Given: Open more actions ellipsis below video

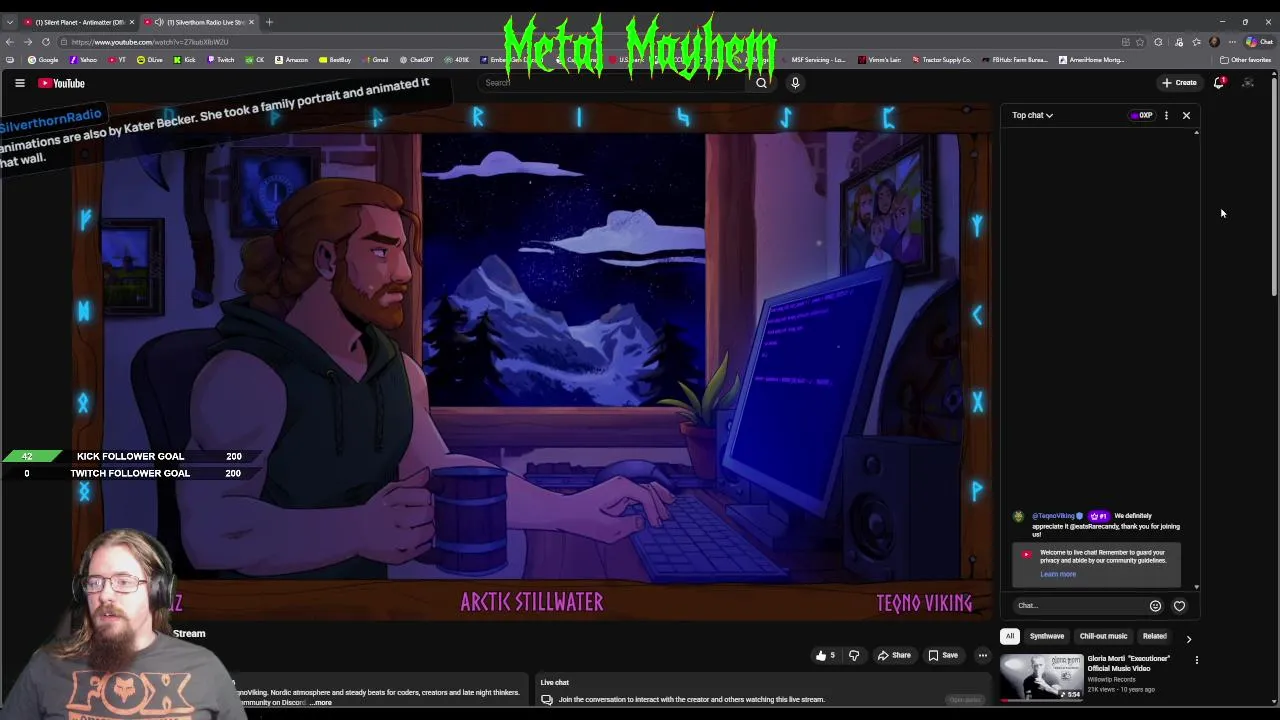Looking at the screenshot, I should [982, 656].
